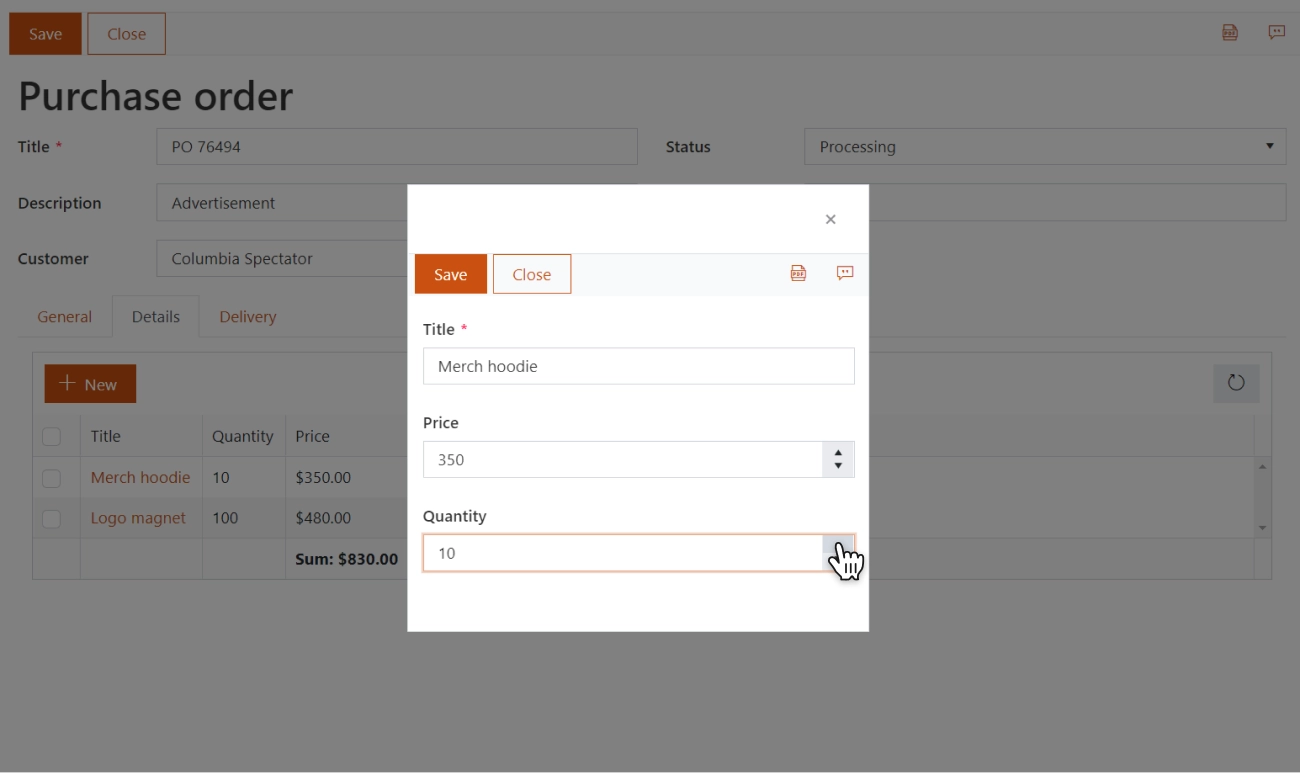
Task: Open page-level comments icon at top right
Action: pyautogui.click(x=1277, y=33)
